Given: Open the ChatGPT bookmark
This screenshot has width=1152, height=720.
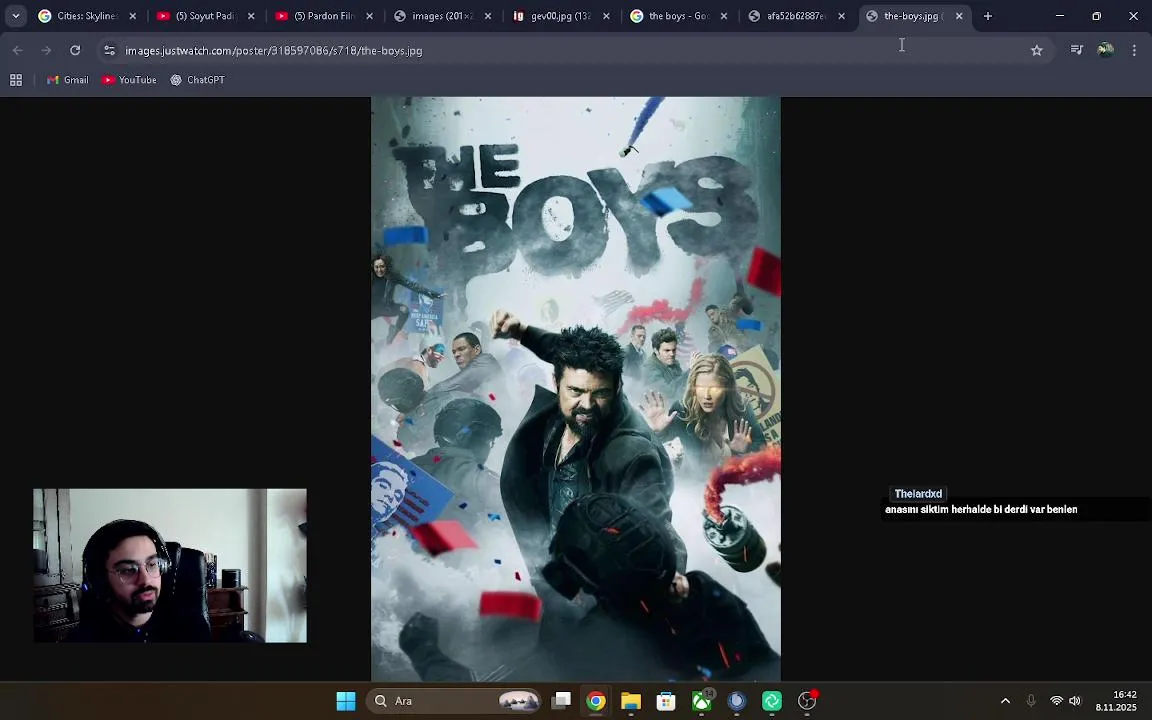Looking at the screenshot, I should tap(197, 79).
